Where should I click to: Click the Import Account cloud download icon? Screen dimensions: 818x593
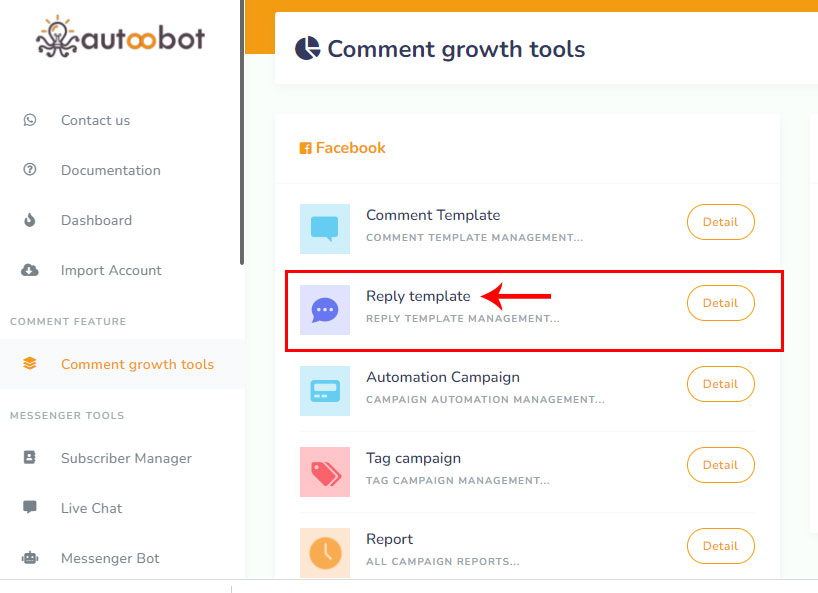pos(30,270)
